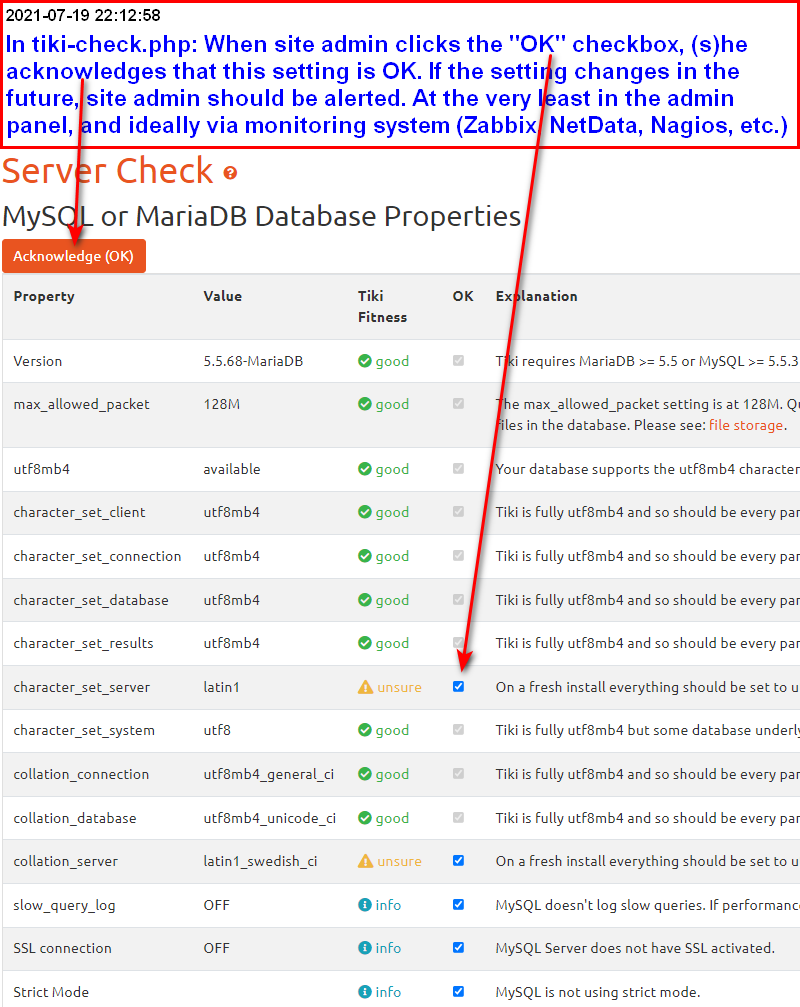This screenshot has height=1007, width=800.
Task: Click the OK checkbox for max_allowed_packet
Action: coord(458,403)
